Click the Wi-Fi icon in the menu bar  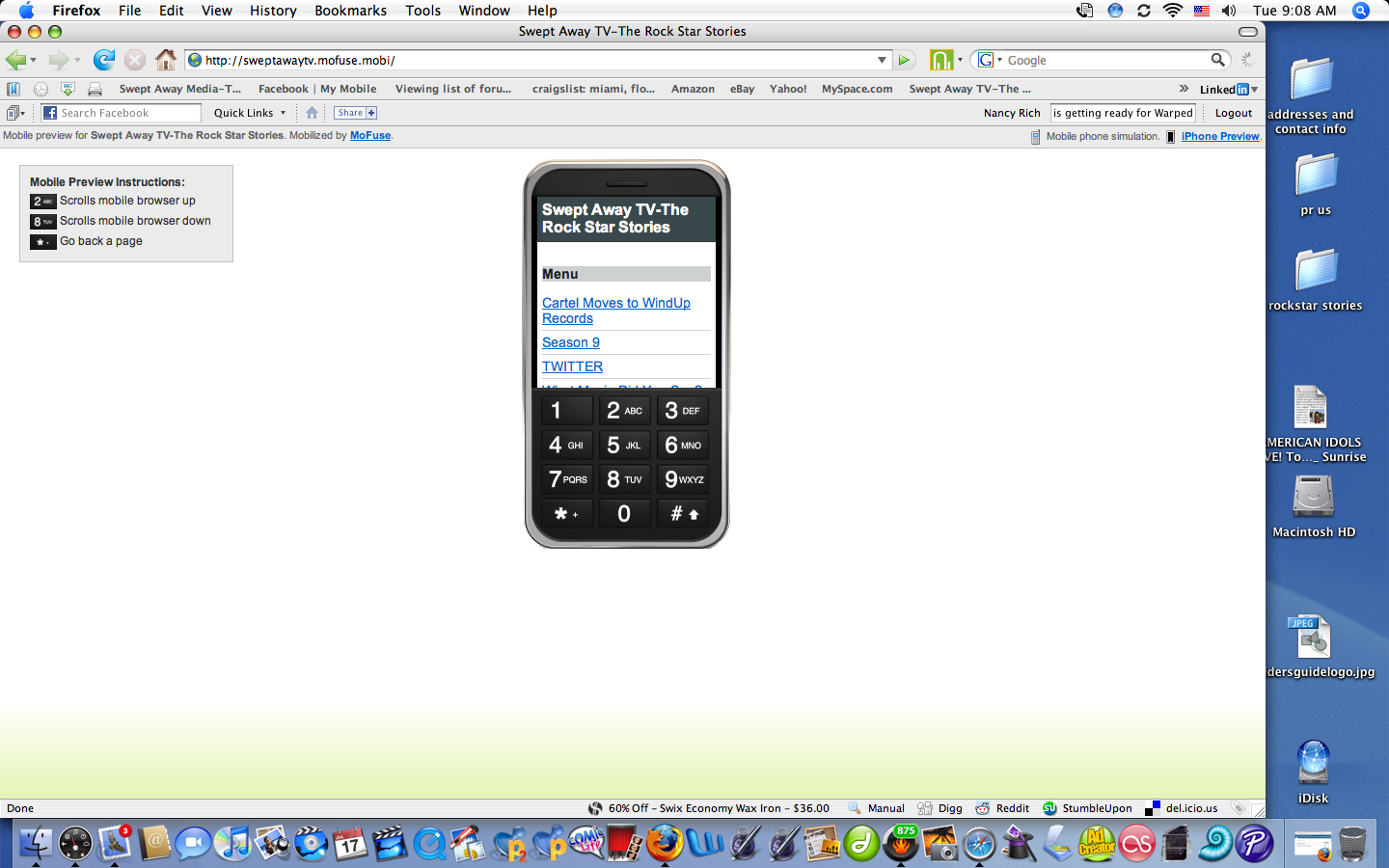1173,11
